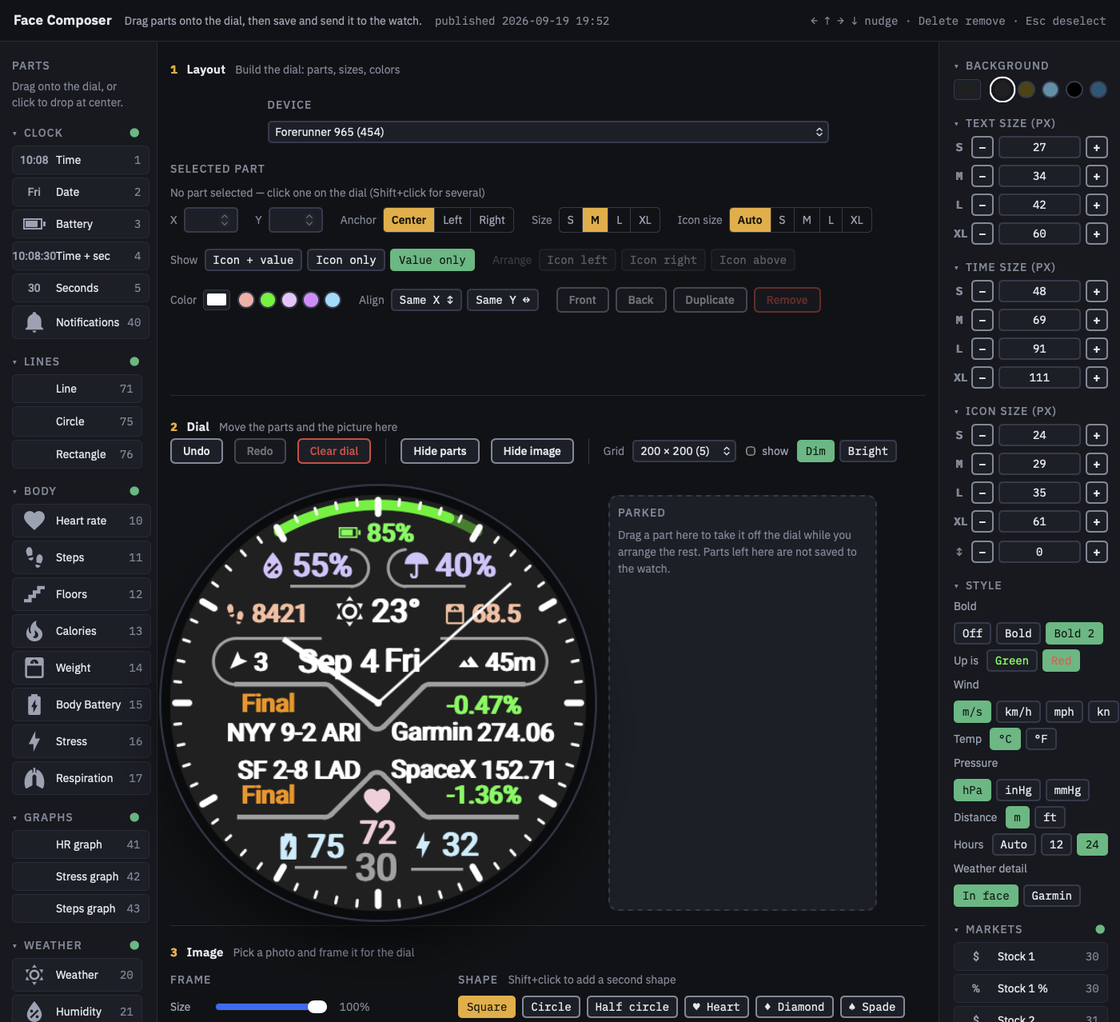This screenshot has height=1022, width=1120.
Task: Switch show mode to Icon only
Action: pyautogui.click(x=346, y=260)
